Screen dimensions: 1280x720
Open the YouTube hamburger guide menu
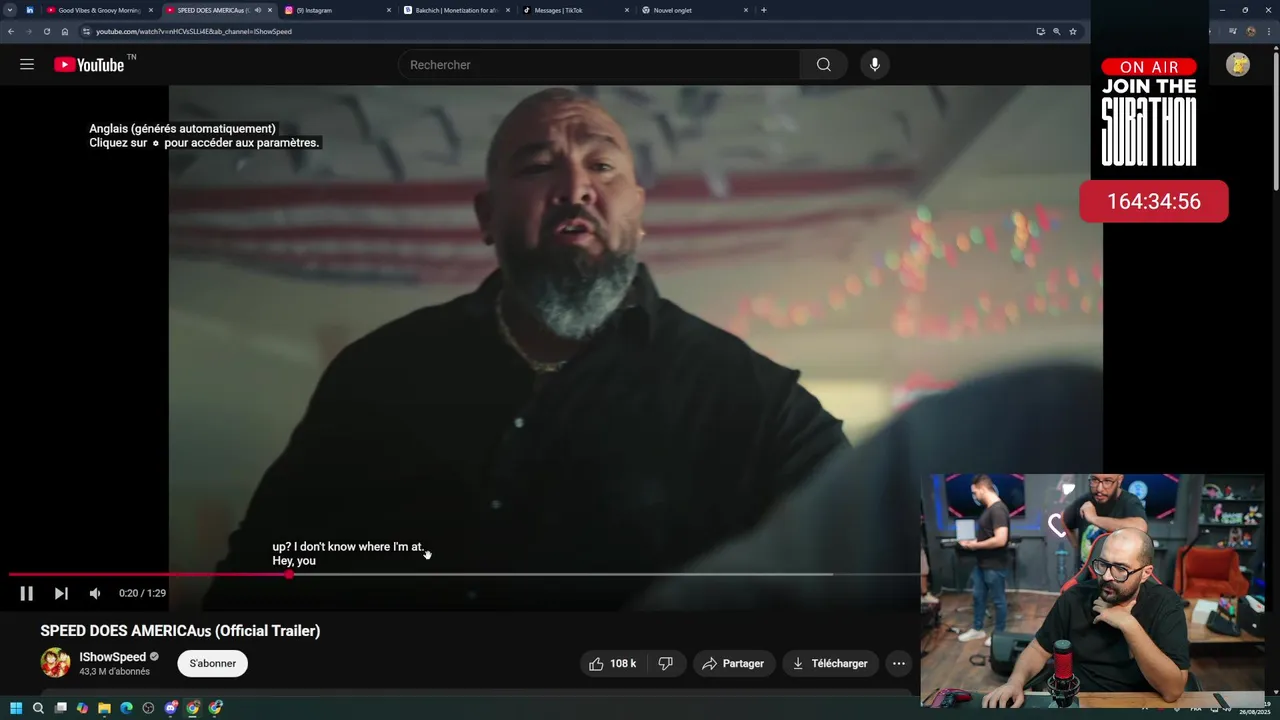[x=27, y=65]
